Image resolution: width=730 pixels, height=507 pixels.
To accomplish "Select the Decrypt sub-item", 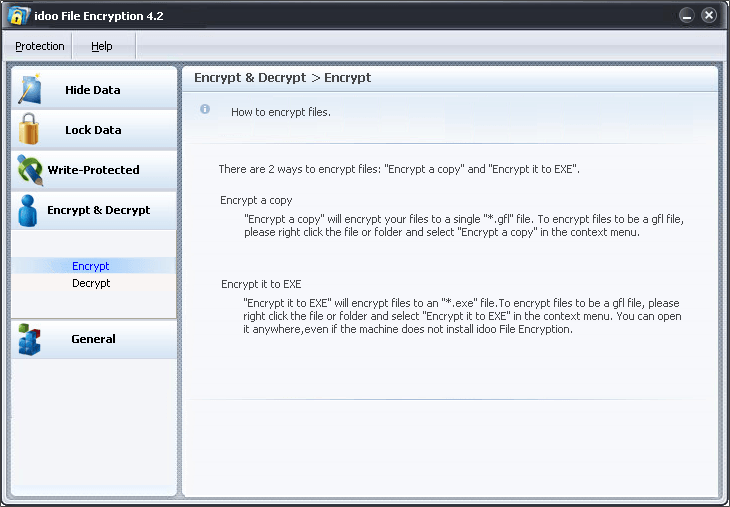I will 94,283.
